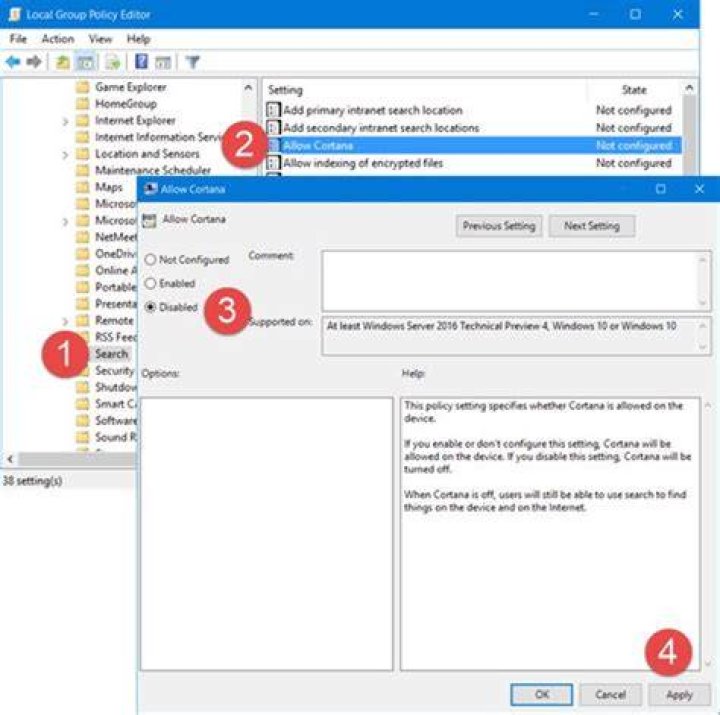Click the Next Setting button
The height and width of the screenshot is (715, 720).
592,226
